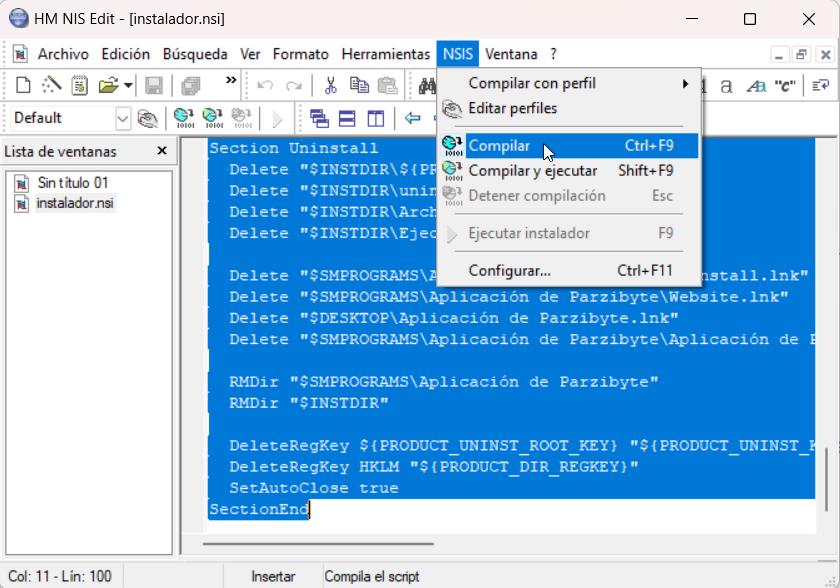Click the document icon beside Archivo
The height and width of the screenshot is (588, 840).
[20, 54]
